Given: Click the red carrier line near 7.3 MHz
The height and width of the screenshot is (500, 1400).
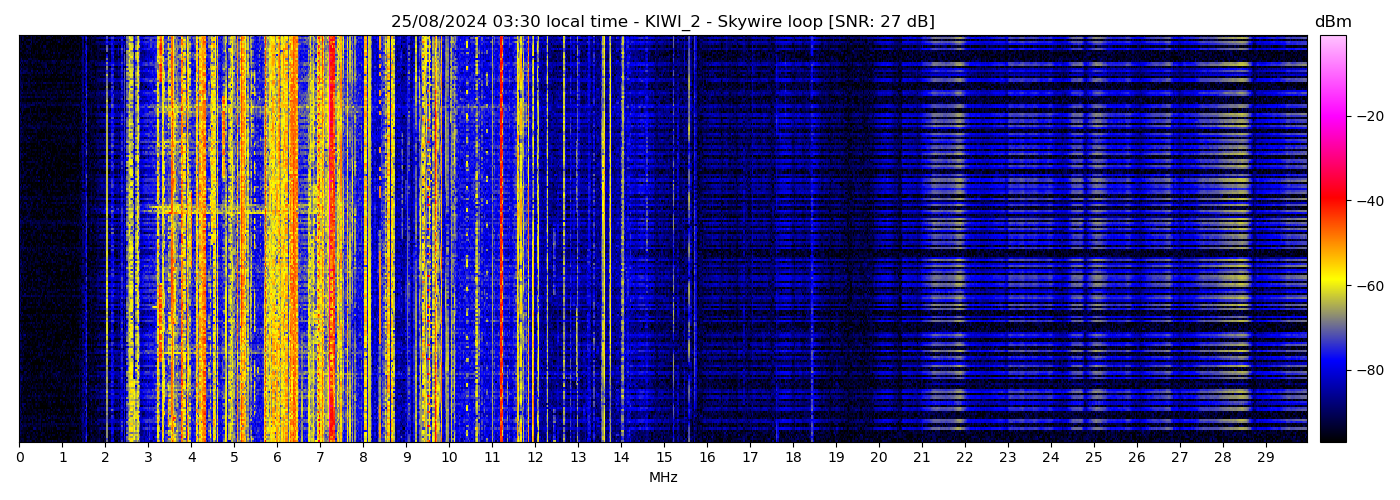Looking at the screenshot, I should [x=332, y=240].
